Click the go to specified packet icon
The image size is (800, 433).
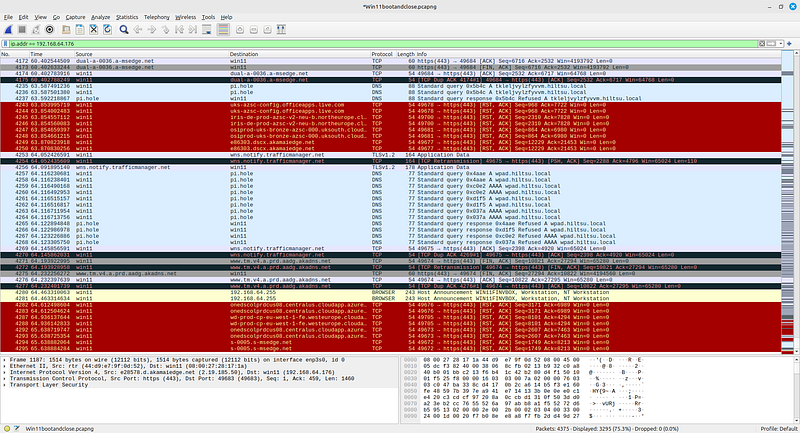165,30
